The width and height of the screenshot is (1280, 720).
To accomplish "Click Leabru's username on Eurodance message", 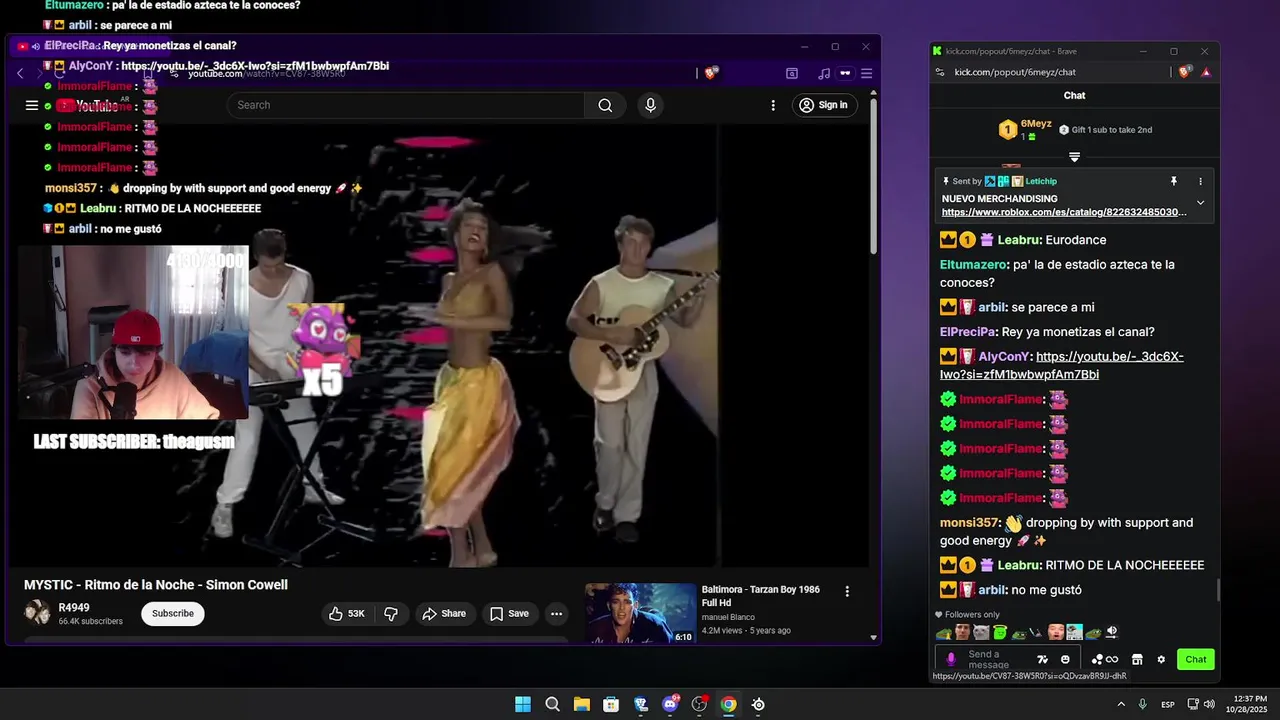I will click(1019, 240).
